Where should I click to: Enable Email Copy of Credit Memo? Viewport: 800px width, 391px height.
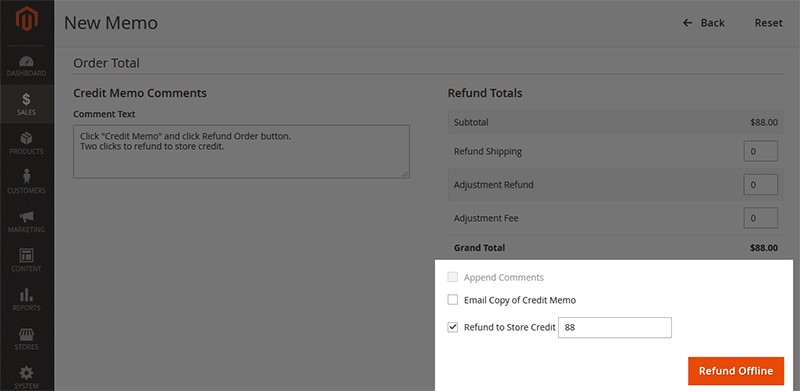tap(453, 300)
